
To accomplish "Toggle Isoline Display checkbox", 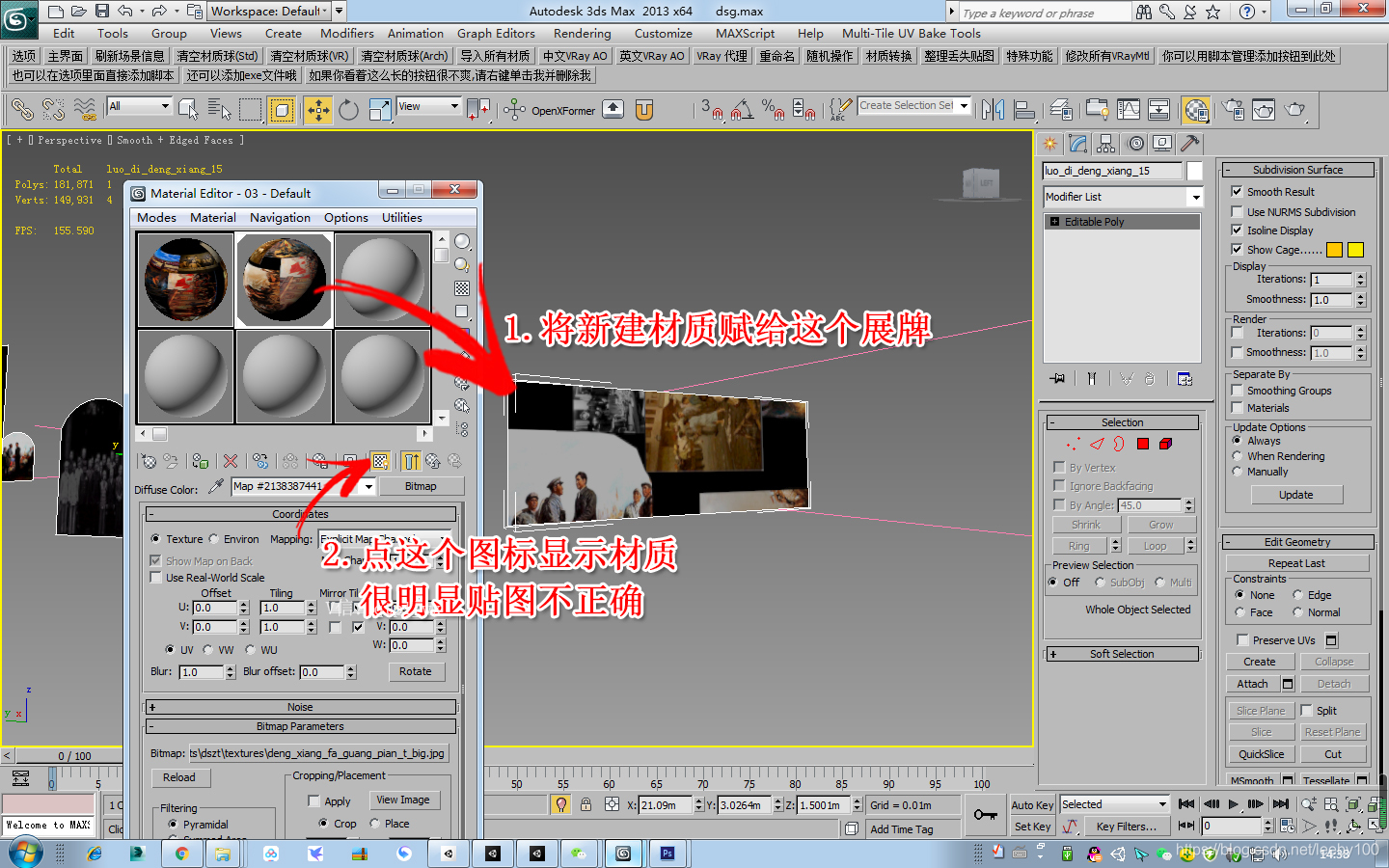I will [x=1237, y=230].
